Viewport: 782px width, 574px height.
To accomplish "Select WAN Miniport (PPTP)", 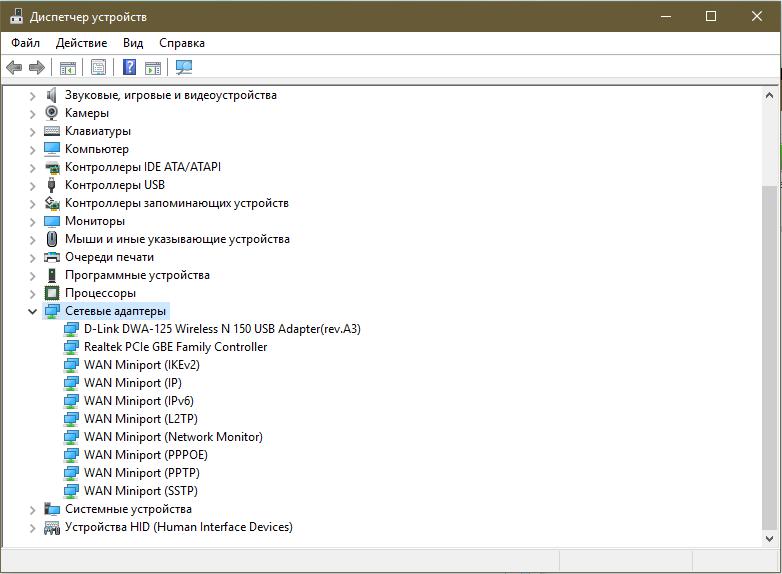I will point(142,473).
